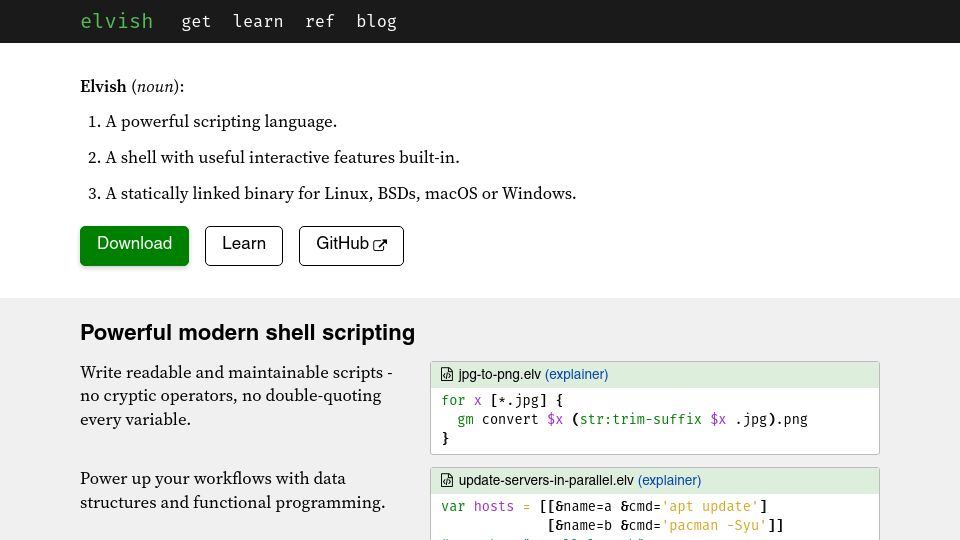Click 'Power up your workflows' paragraph
Viewport: 960px width, 540px height.
(x=233, y=490)
